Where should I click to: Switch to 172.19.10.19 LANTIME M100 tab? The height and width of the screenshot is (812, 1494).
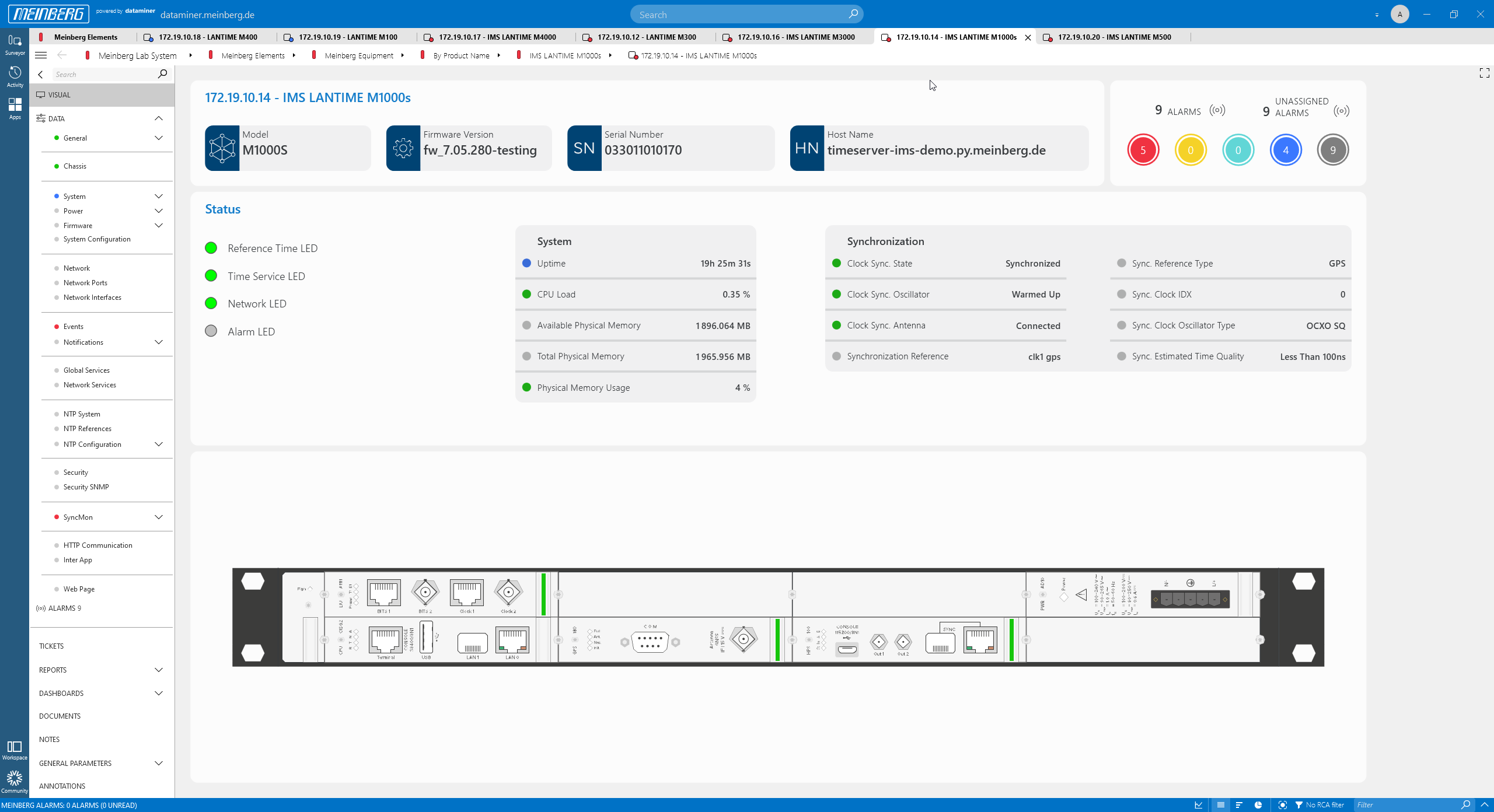tap(348, 37)
